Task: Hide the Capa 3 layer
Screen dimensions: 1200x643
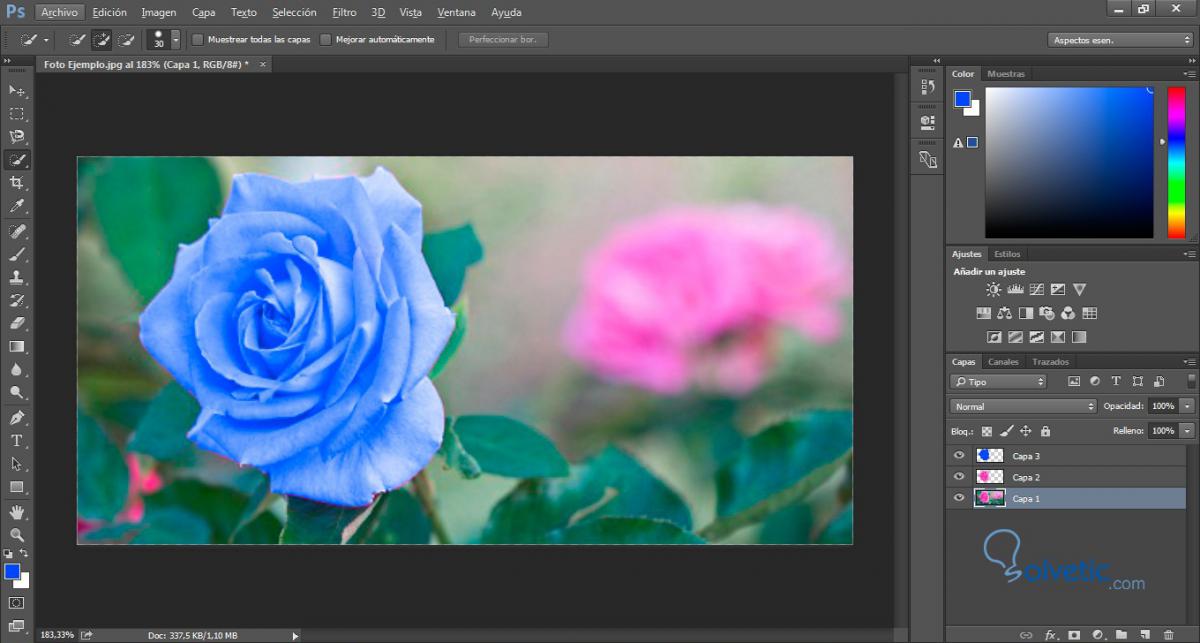Action: tap(959, 456)
